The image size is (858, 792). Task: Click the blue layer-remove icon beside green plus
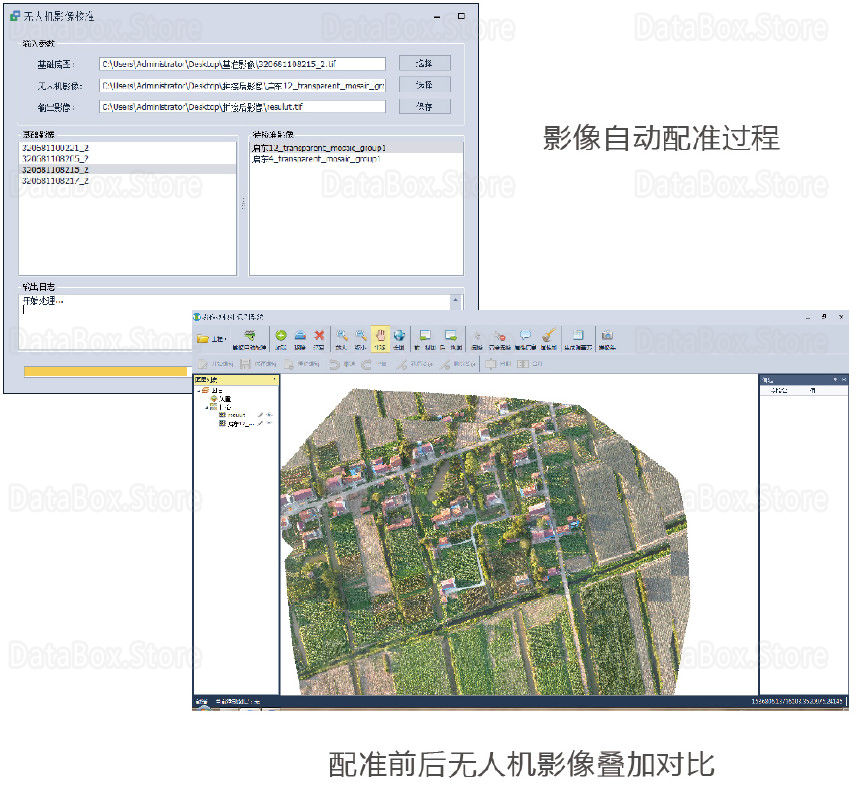(x=300, y=336)
